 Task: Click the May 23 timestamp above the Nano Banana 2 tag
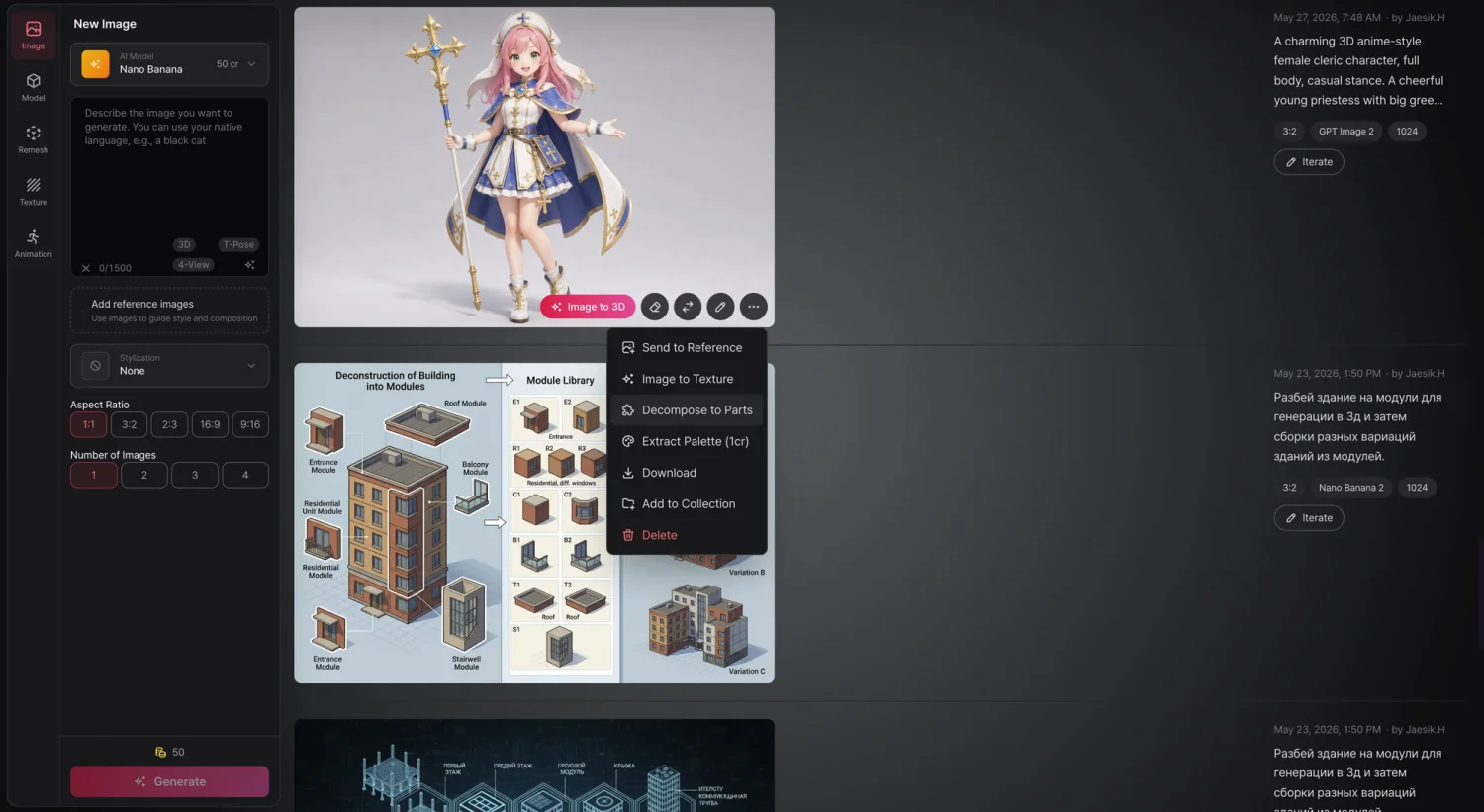[x=1327, y=374]
